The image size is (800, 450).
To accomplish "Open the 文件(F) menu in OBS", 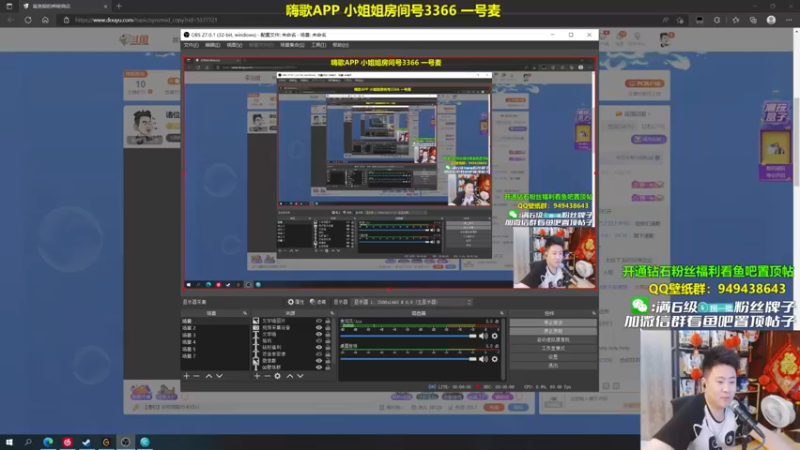I will click(x=191, y=45).
